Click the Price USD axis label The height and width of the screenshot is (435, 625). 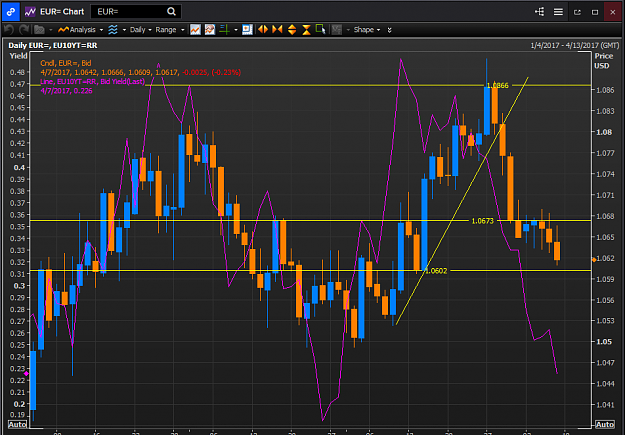(603, 61)
